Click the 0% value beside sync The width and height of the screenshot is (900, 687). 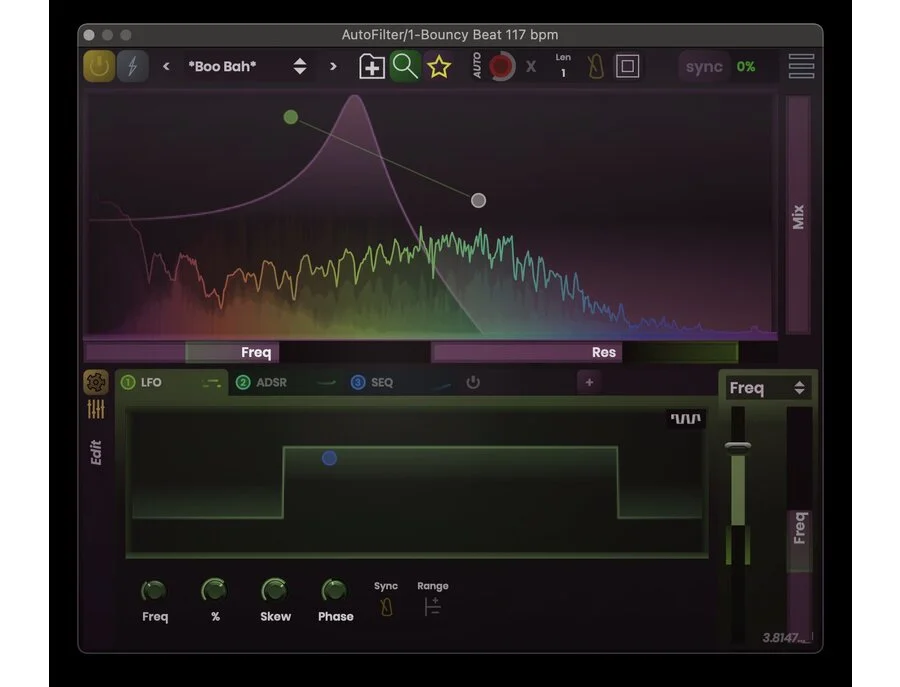(746, 67)
